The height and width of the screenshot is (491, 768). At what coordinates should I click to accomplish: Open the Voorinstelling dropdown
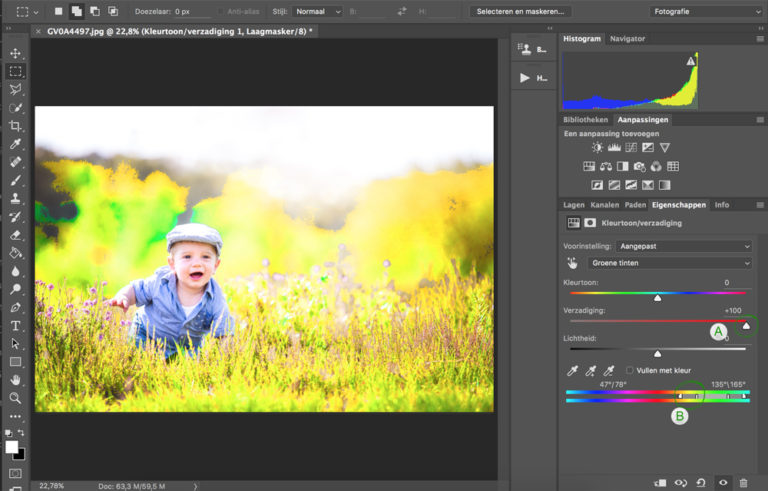click(685, 246)
